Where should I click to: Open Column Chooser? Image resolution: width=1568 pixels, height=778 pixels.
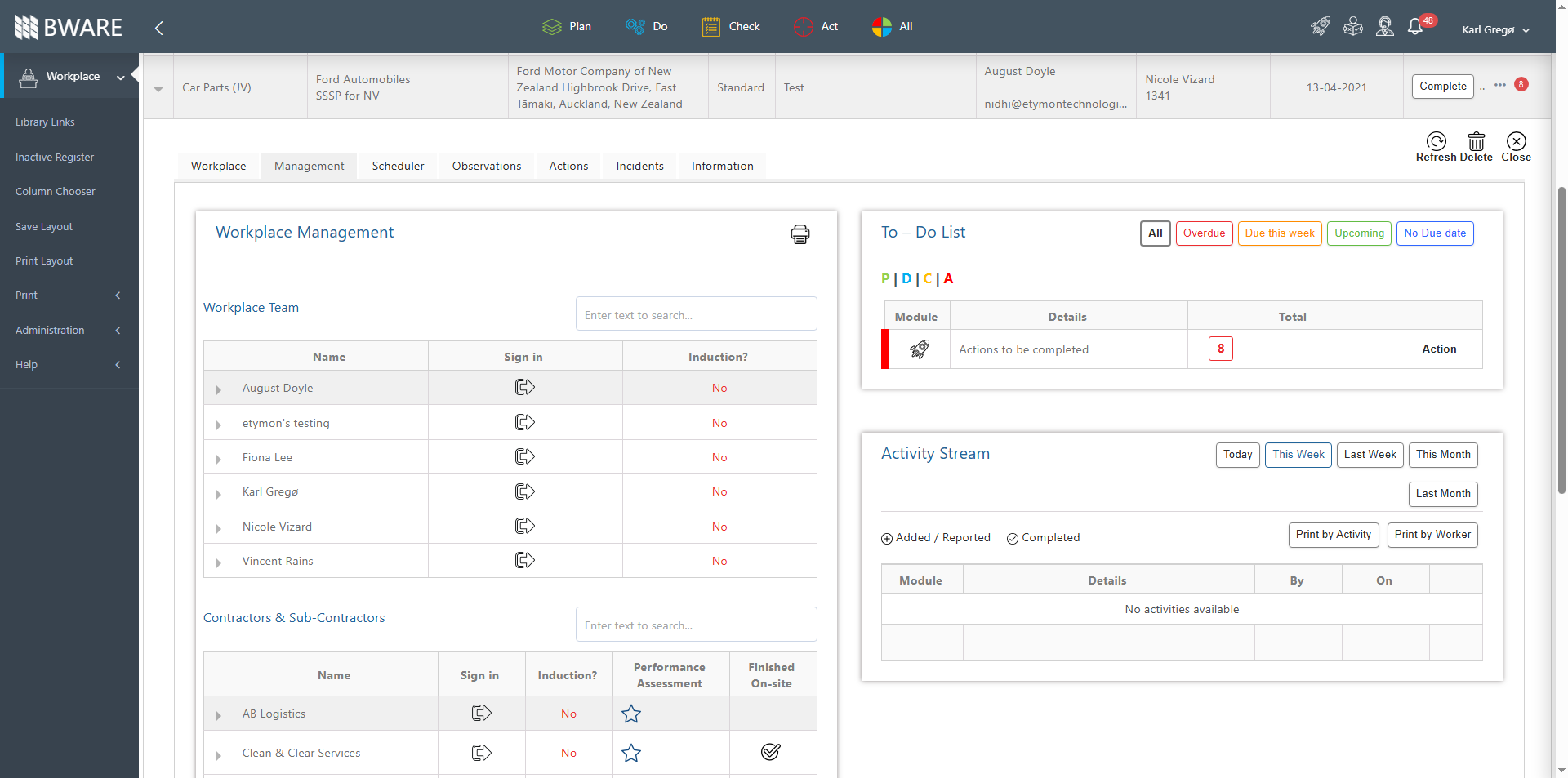(x=56, y=192)
